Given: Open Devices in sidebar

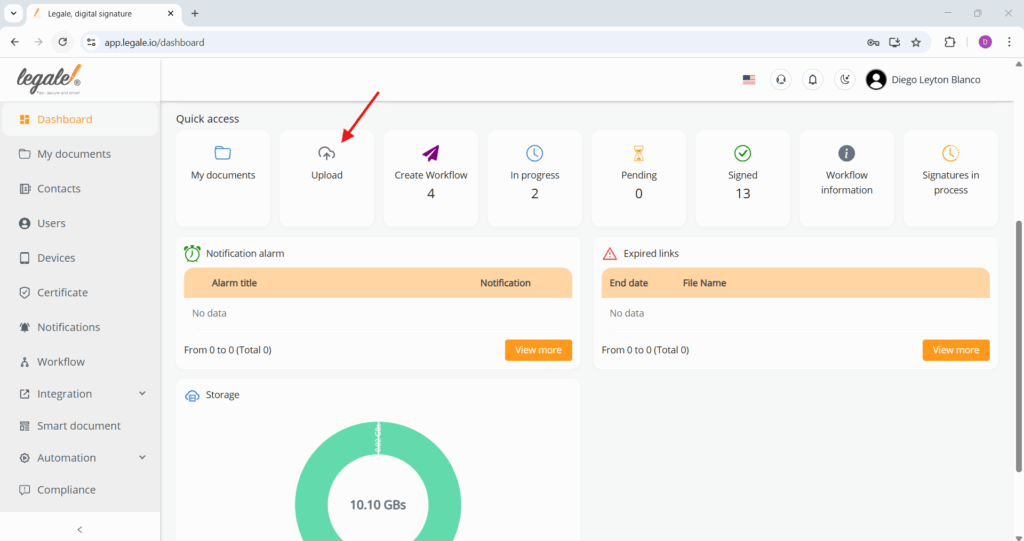Looking at the screenshot, I should (x=80, y=258).
